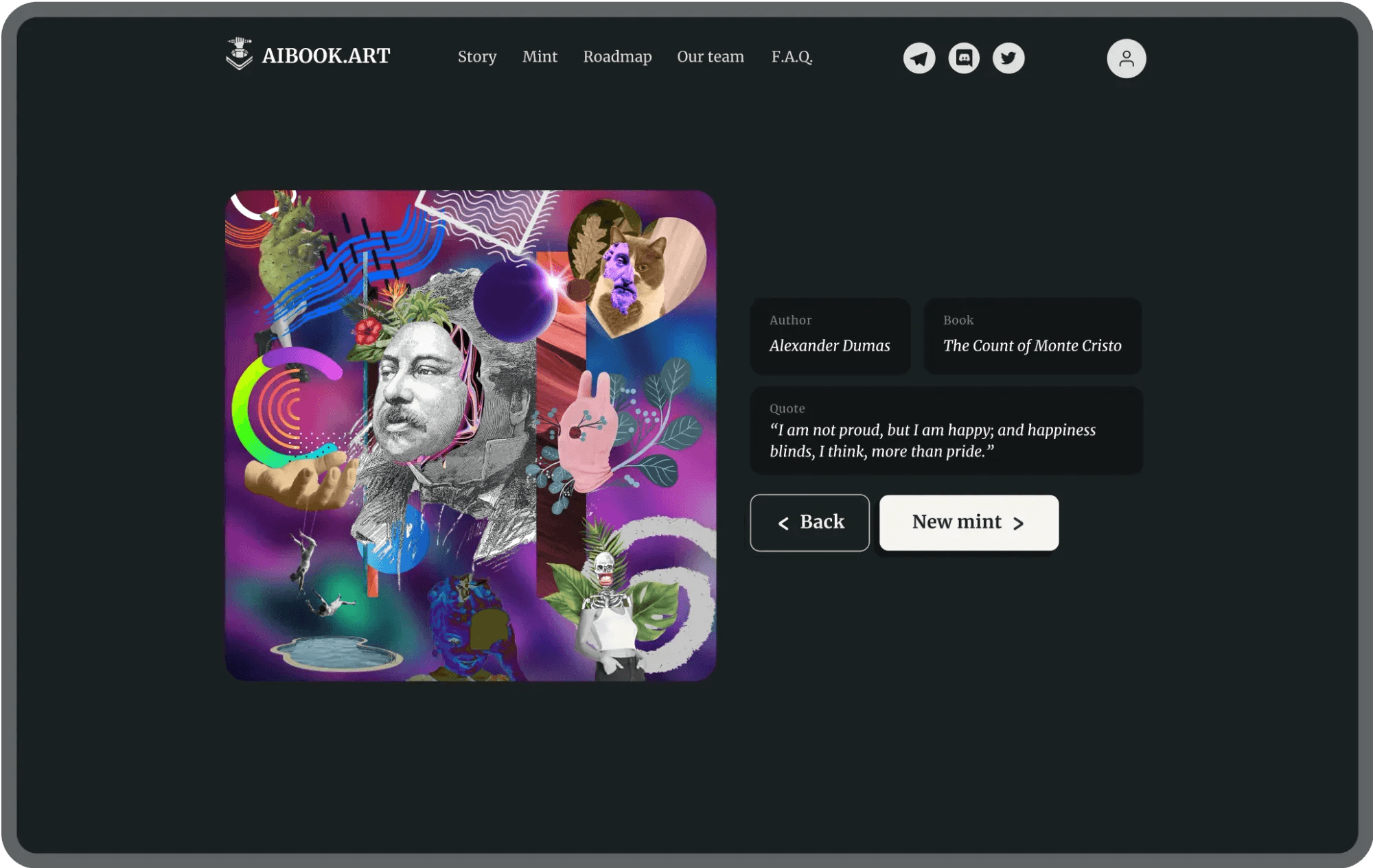The width and height of the screenshot is (1373, 868).
Task: Click the AIBOOK.ART site title text
Action: coord(326,56)
